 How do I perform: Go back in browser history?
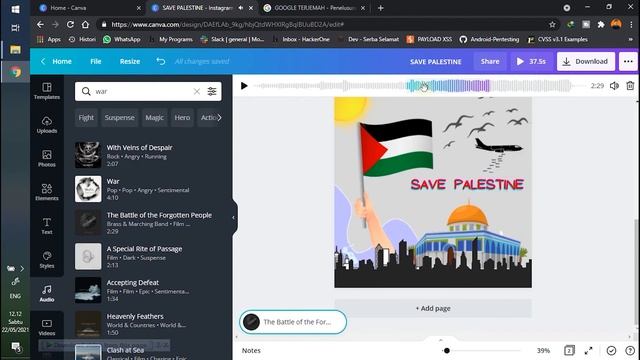pyautogui.click(x=40, y=24)
